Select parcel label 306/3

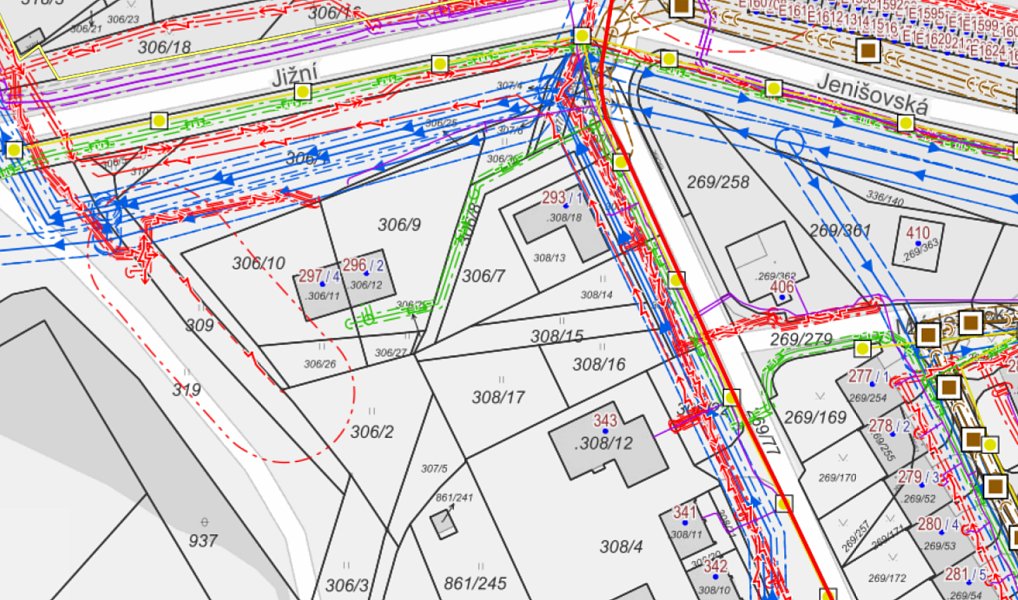point(346,584)
